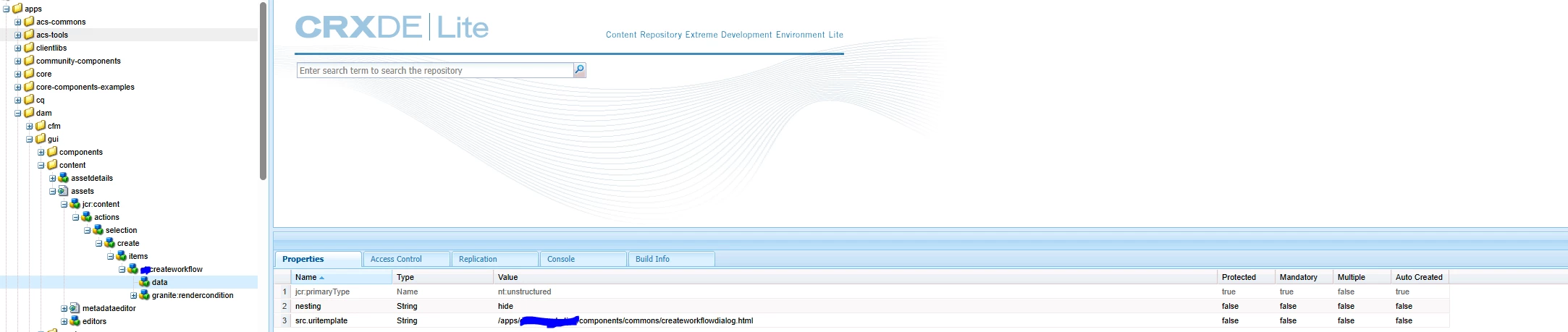
Task: Click the data node icon
Action: 145,282
